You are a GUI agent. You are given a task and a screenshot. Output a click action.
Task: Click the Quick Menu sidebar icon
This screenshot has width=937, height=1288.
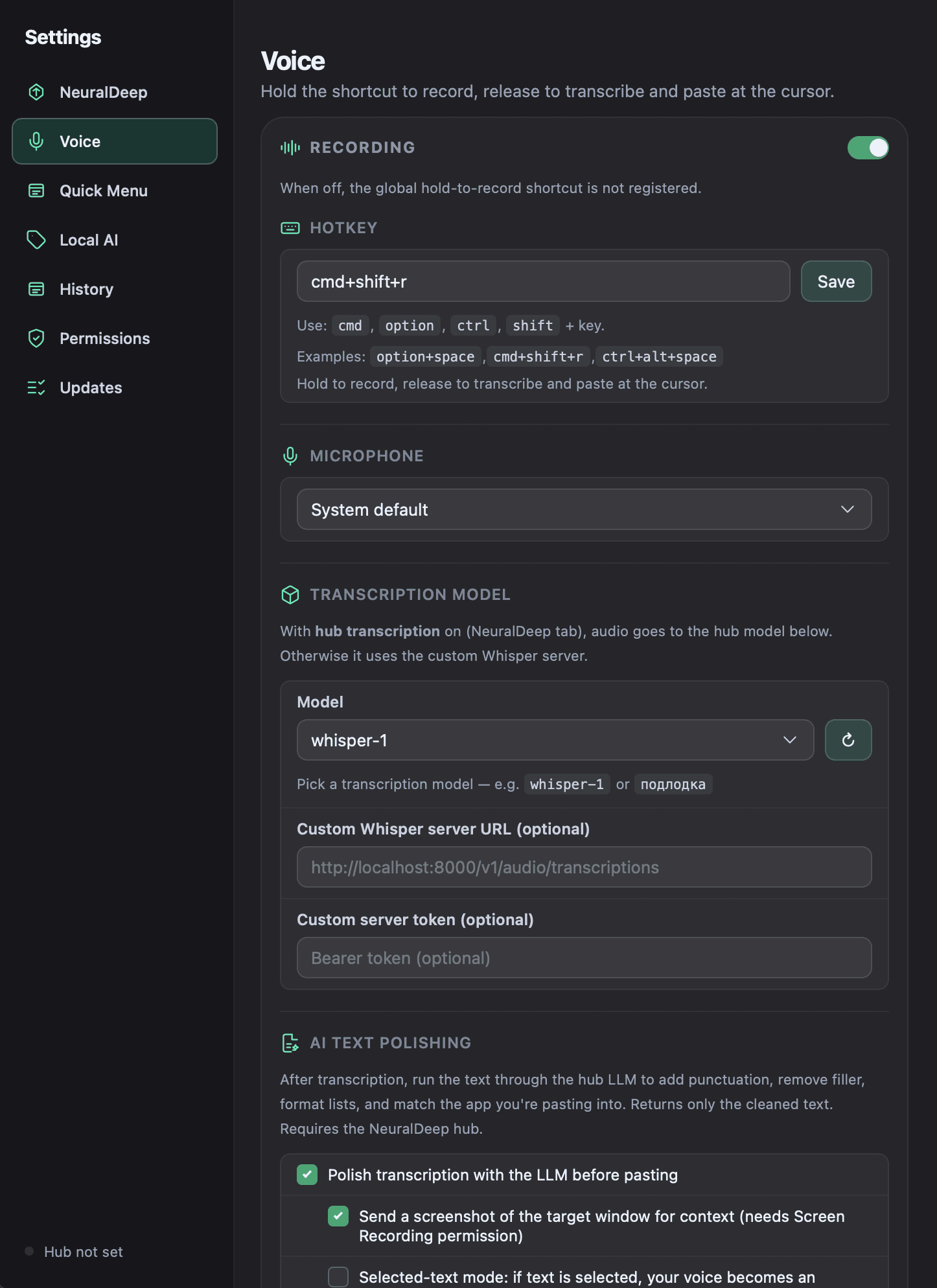(x=36, y=190)
